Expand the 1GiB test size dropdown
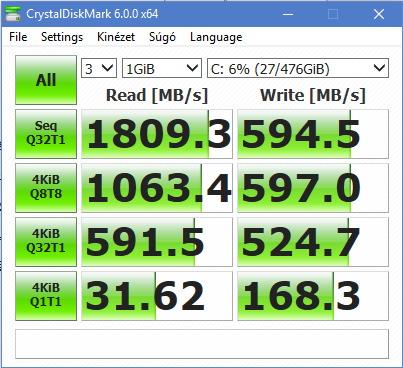 pos(162,68)
